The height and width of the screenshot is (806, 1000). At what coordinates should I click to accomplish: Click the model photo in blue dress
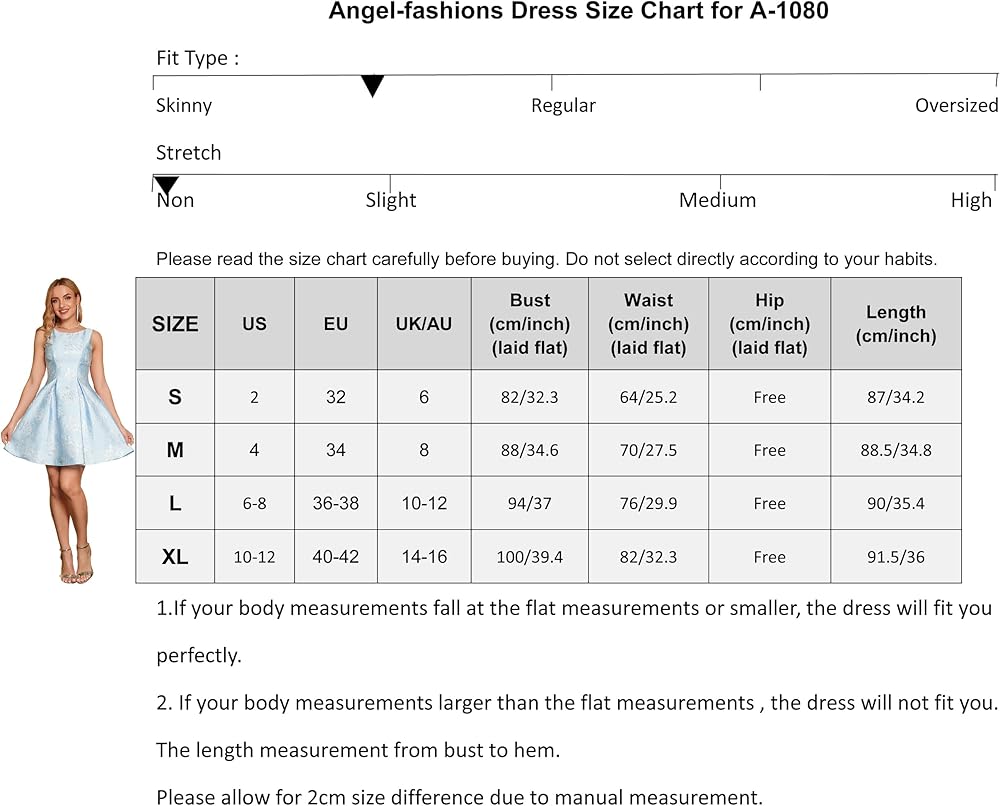[68, 430]
